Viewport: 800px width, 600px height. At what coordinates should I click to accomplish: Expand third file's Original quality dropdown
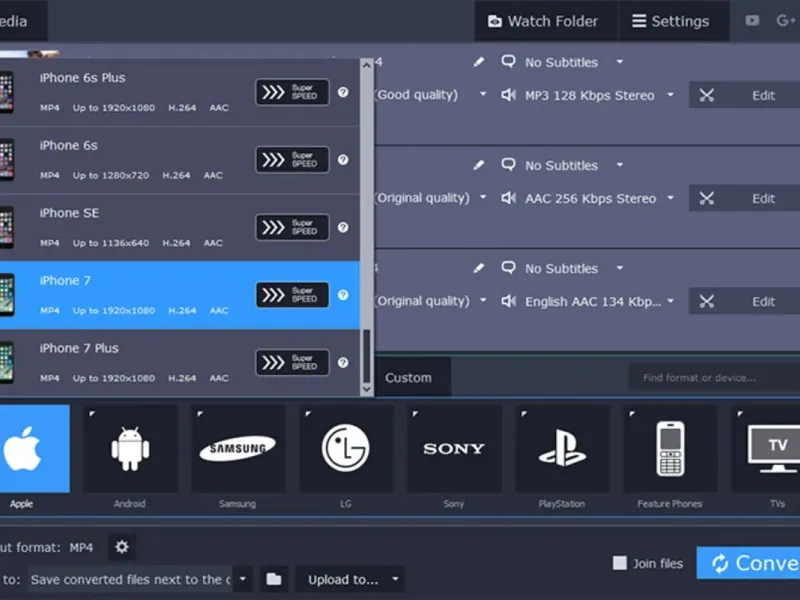(482, 301)
